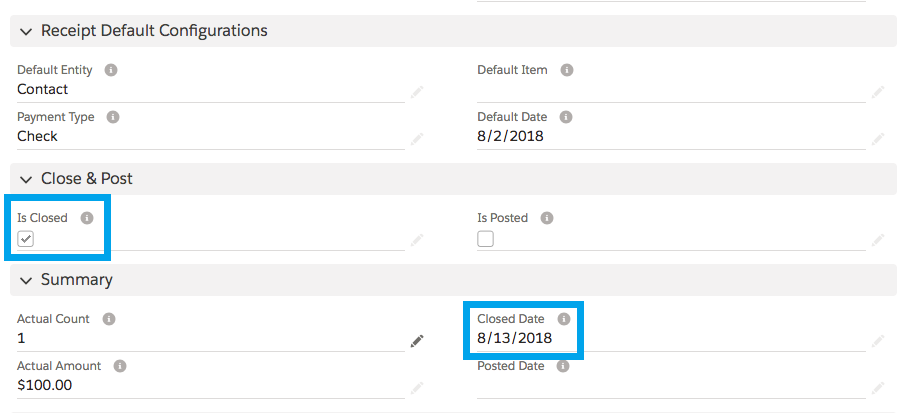Image resolution: width=903 pixels, height=413 pixels.
Task: Click info icon beside Closed Date
Action: pos(563,319)
